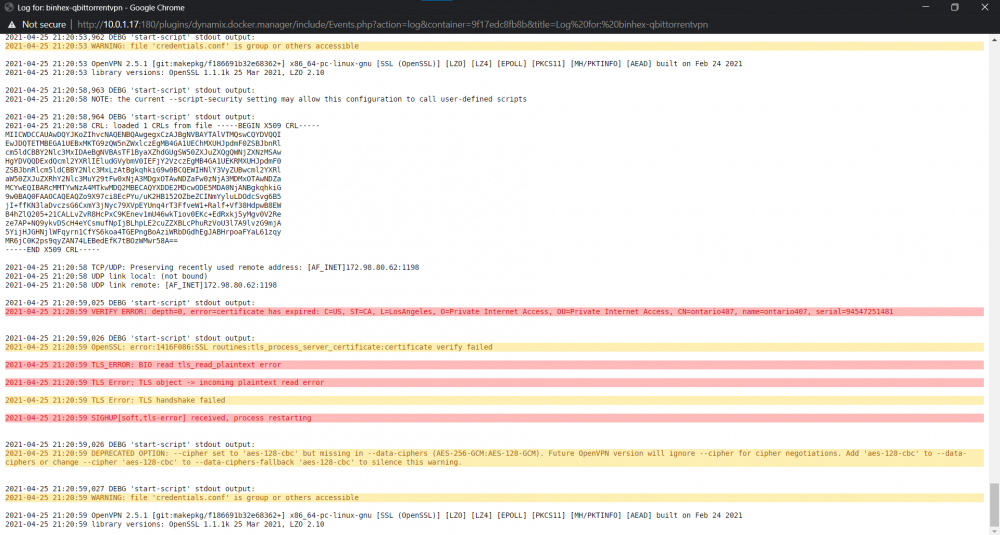
Task: Click the 21:20:59,025 DEBG start-script line
Action: (130, 303)
